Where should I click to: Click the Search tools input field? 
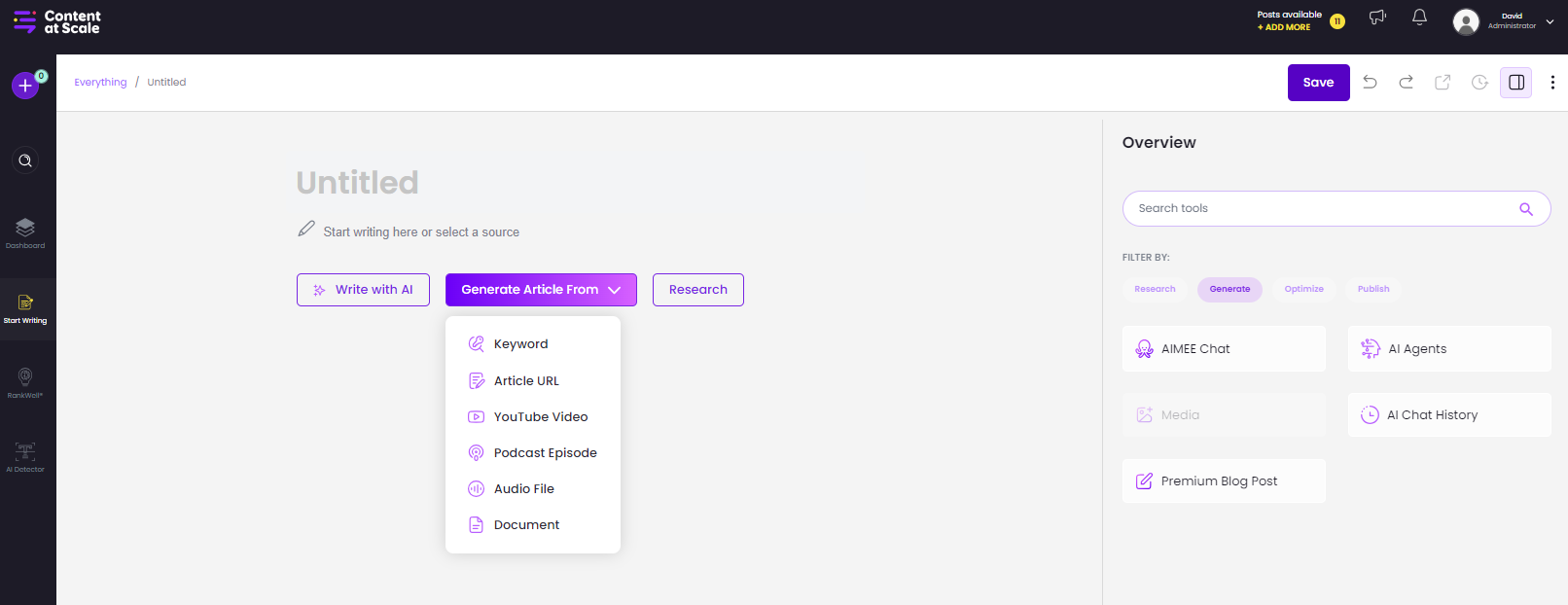[1336, 209]
